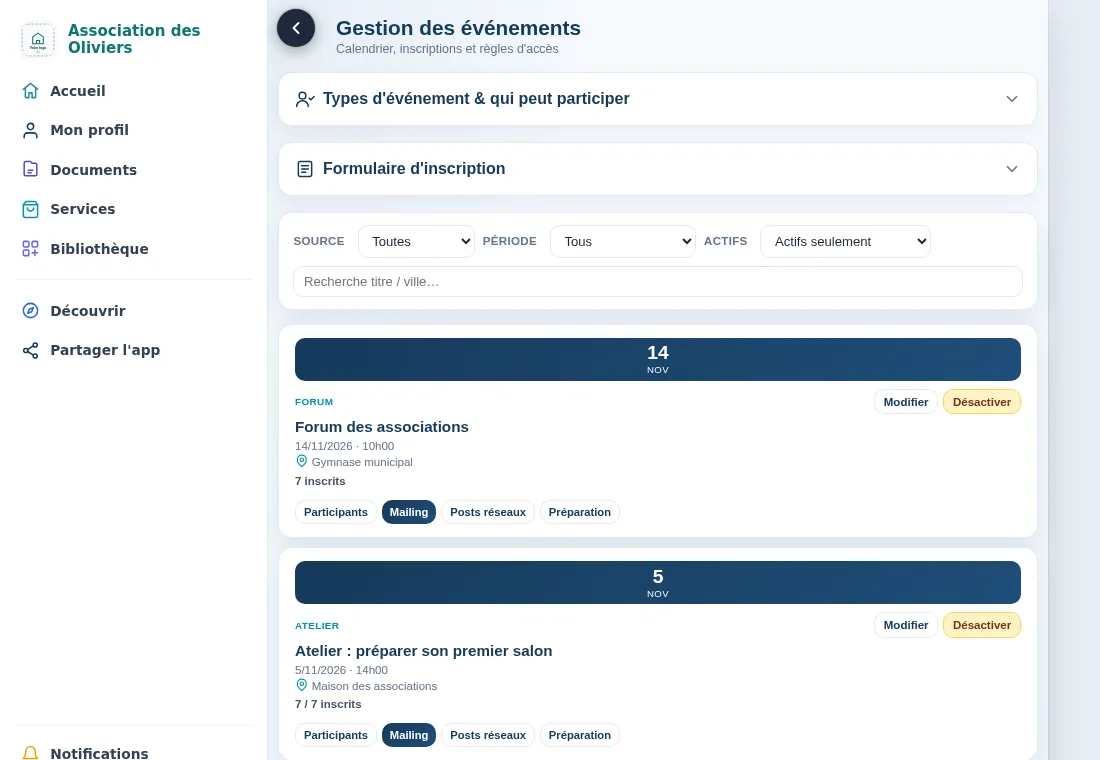This screenshot has height=760, width=1100.
Task: Click the Bibliothèque grid icon
Action: coord(30,248)
